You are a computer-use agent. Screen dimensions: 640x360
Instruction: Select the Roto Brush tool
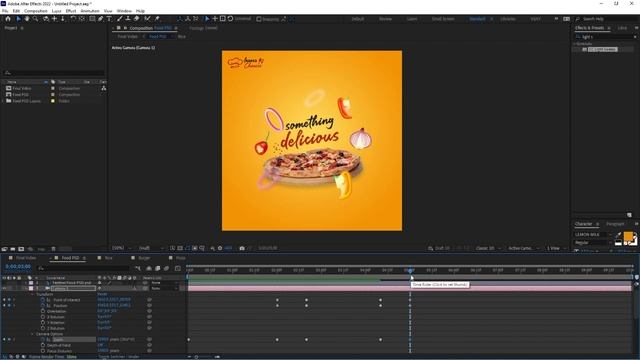pyautogui.click(x=147, y=19)
